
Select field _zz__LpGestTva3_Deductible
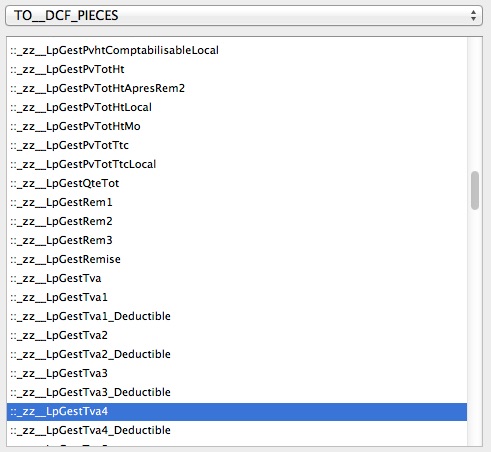[237, 392]
